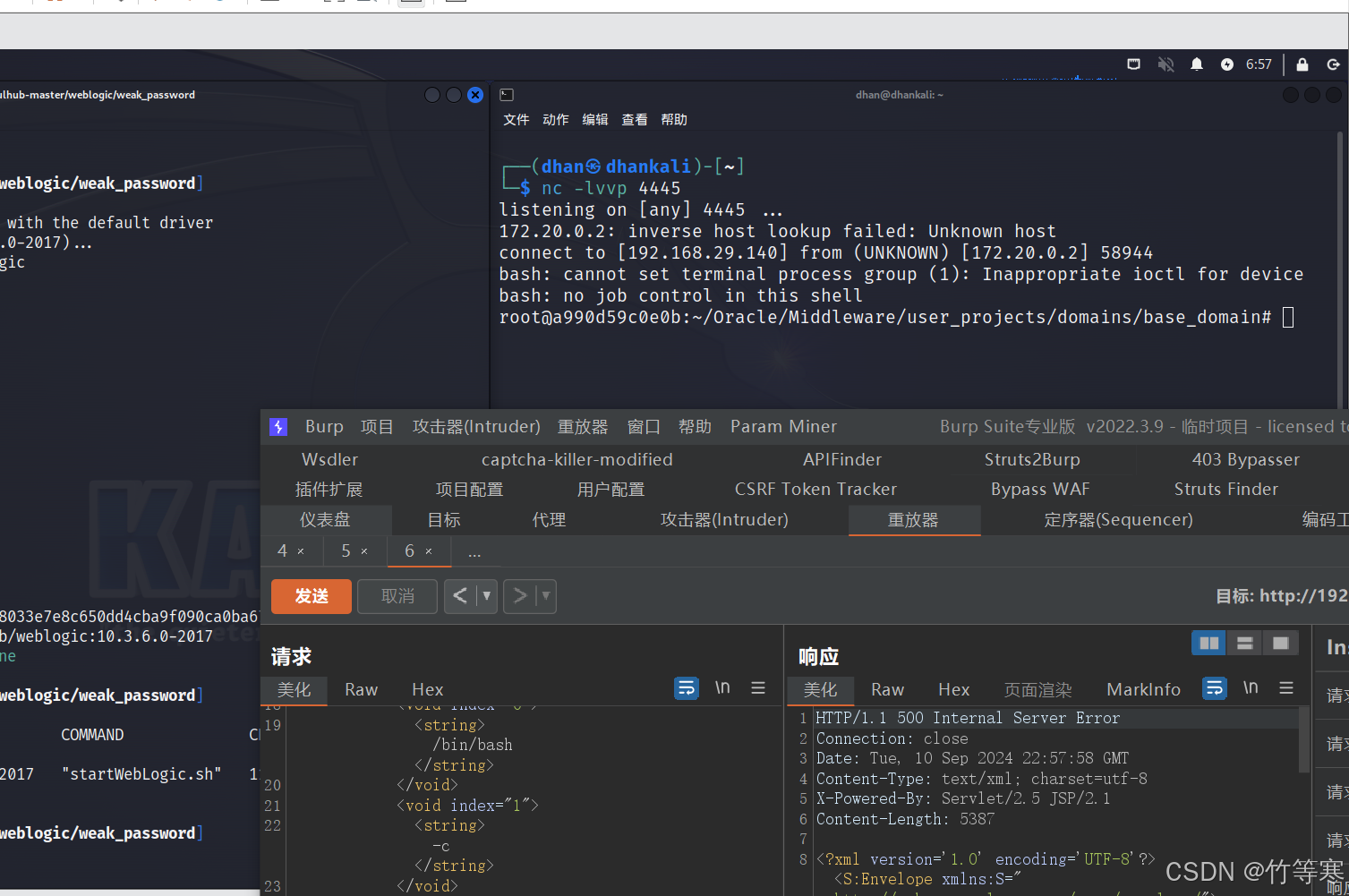Switch to the 目标 target tab

click(444, 520)
